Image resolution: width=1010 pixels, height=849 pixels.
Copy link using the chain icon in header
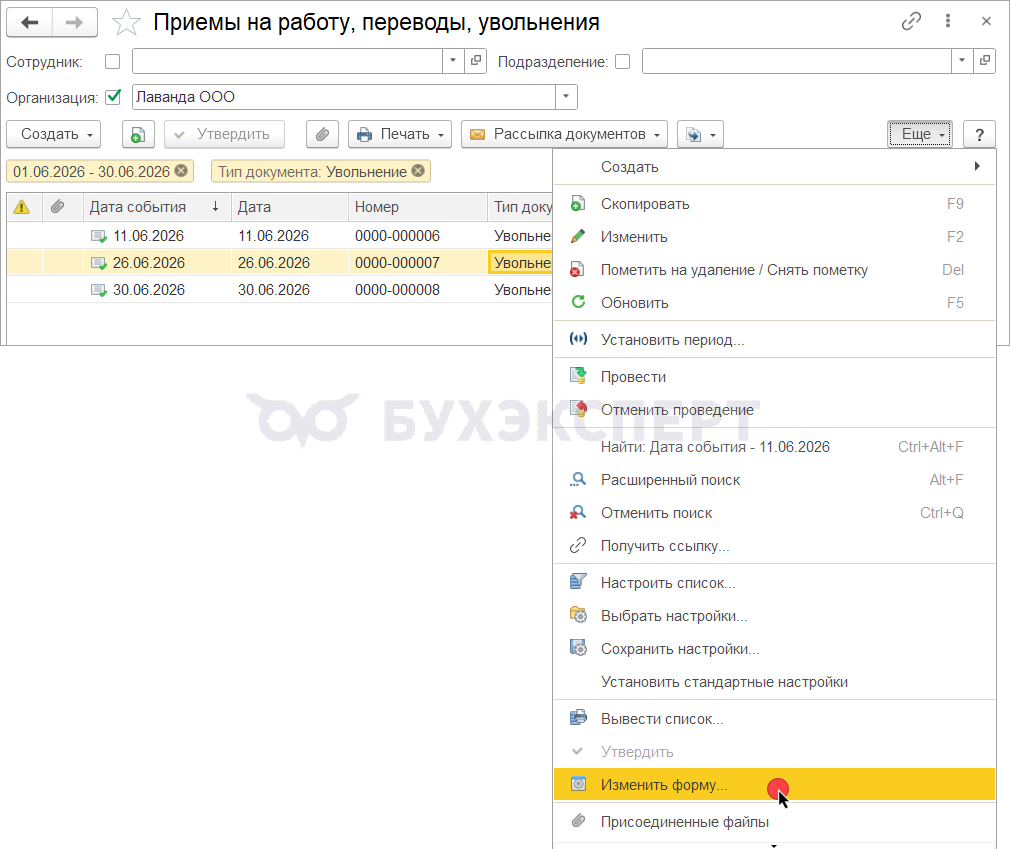click(911, 21)
